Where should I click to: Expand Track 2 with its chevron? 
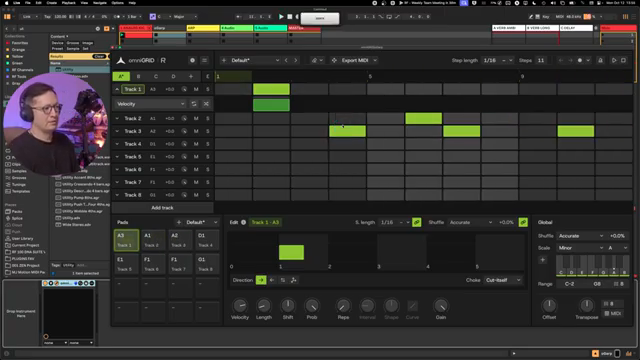tap(117, 118)
